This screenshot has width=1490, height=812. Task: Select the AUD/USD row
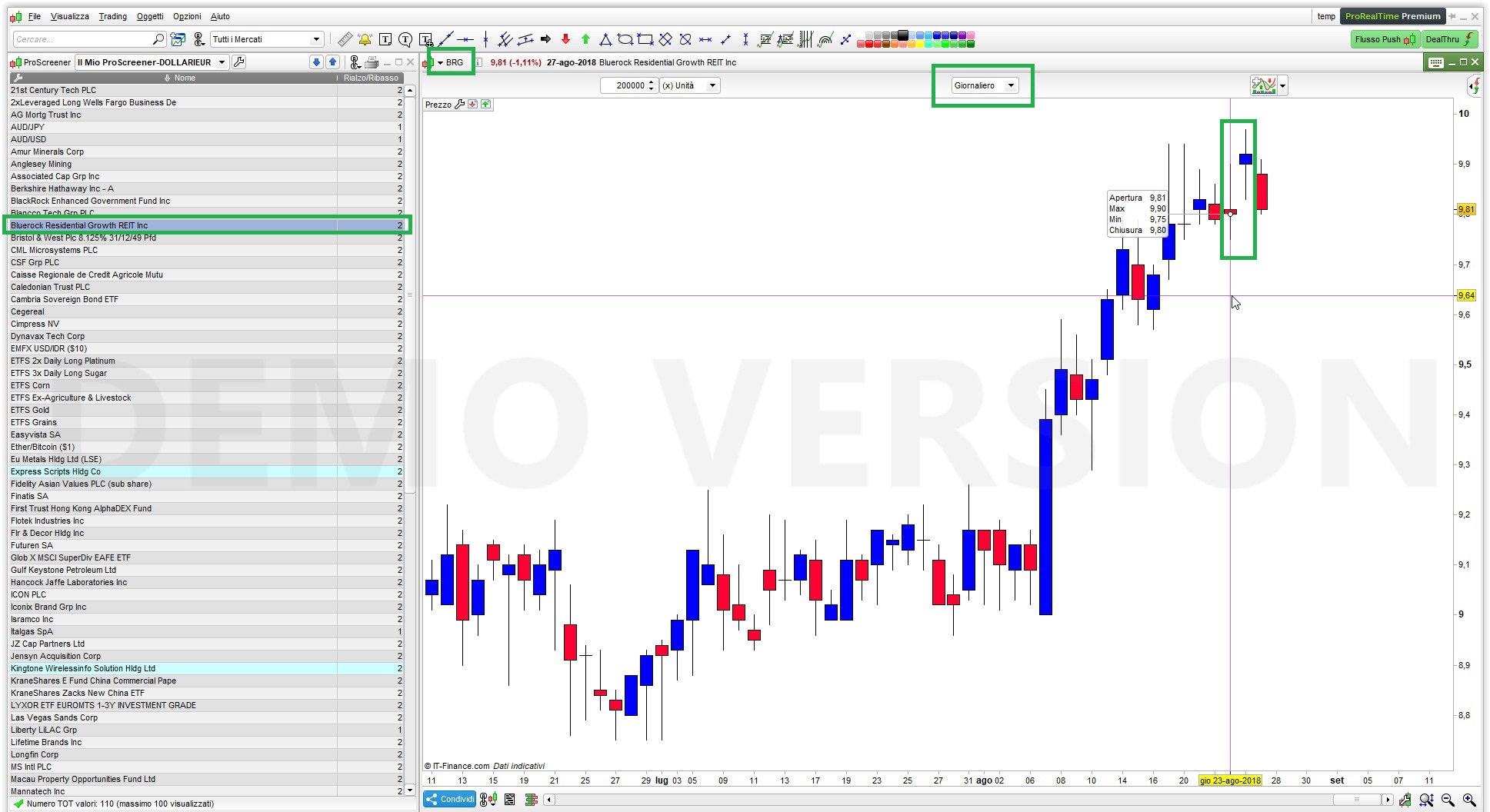207,139
